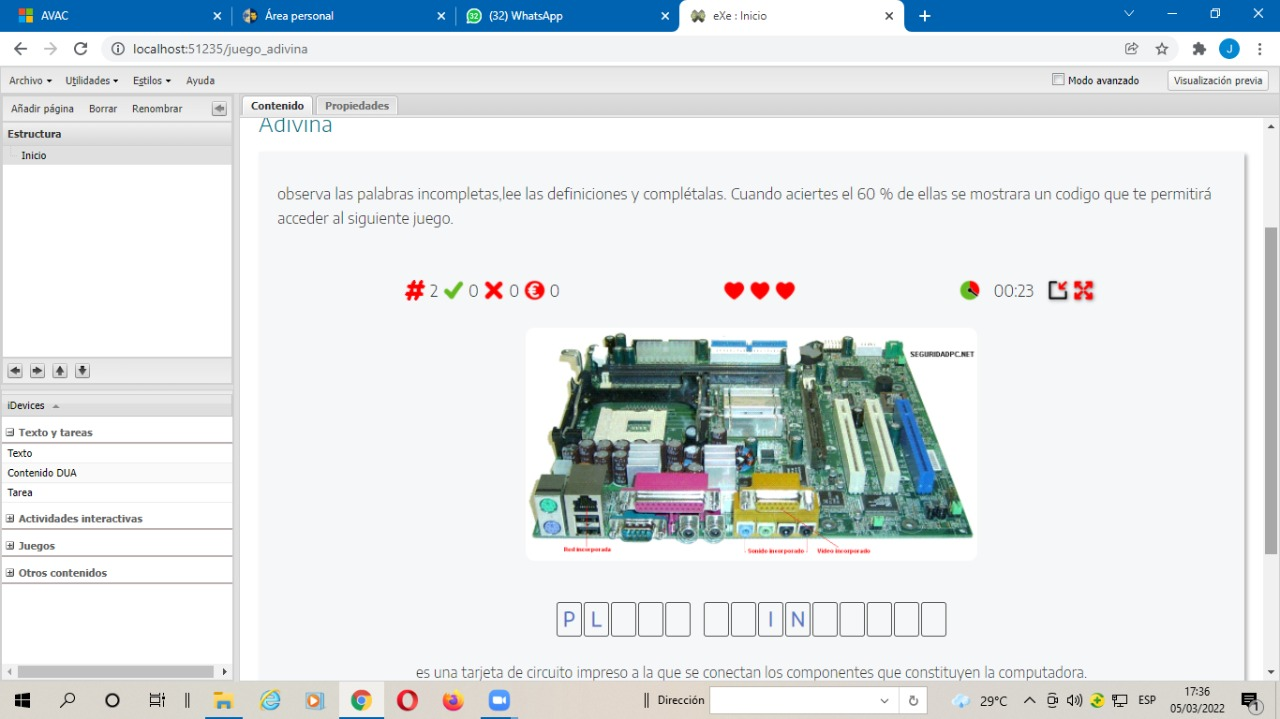Expand the Otros contenidos group
This screenshot has height=719, width=1280.
[62, 573]
